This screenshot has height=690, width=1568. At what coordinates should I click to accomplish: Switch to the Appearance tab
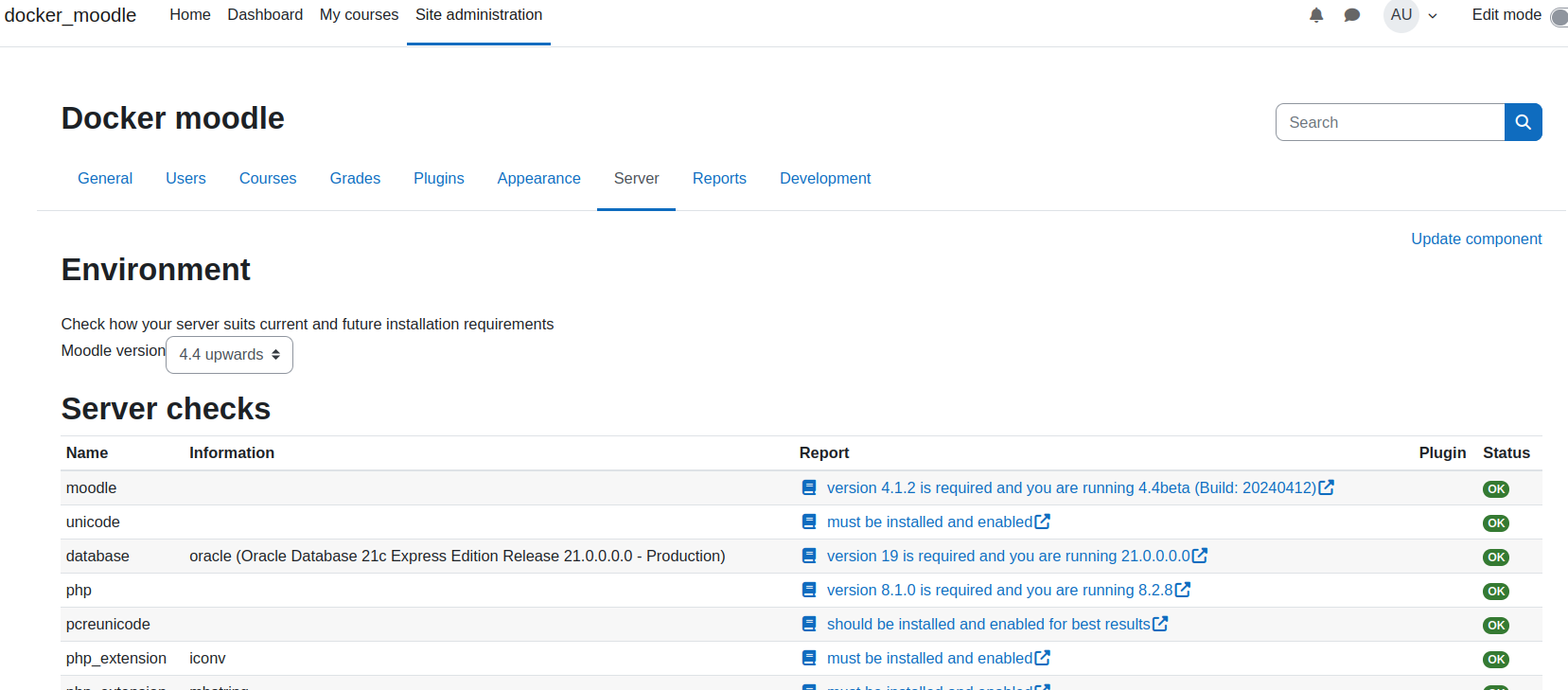(539, 178)
